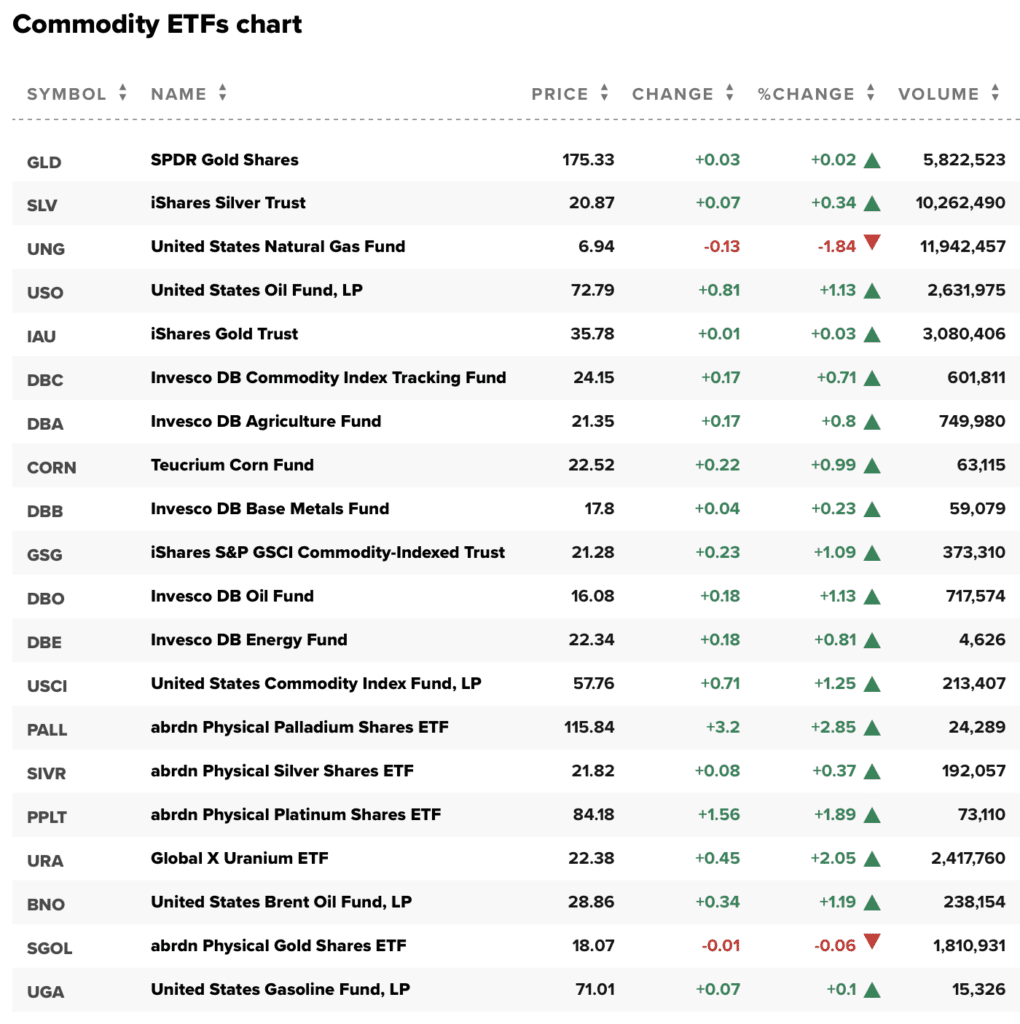
Task: Open the Global X Uranium ETF
Action: [239, 858]
